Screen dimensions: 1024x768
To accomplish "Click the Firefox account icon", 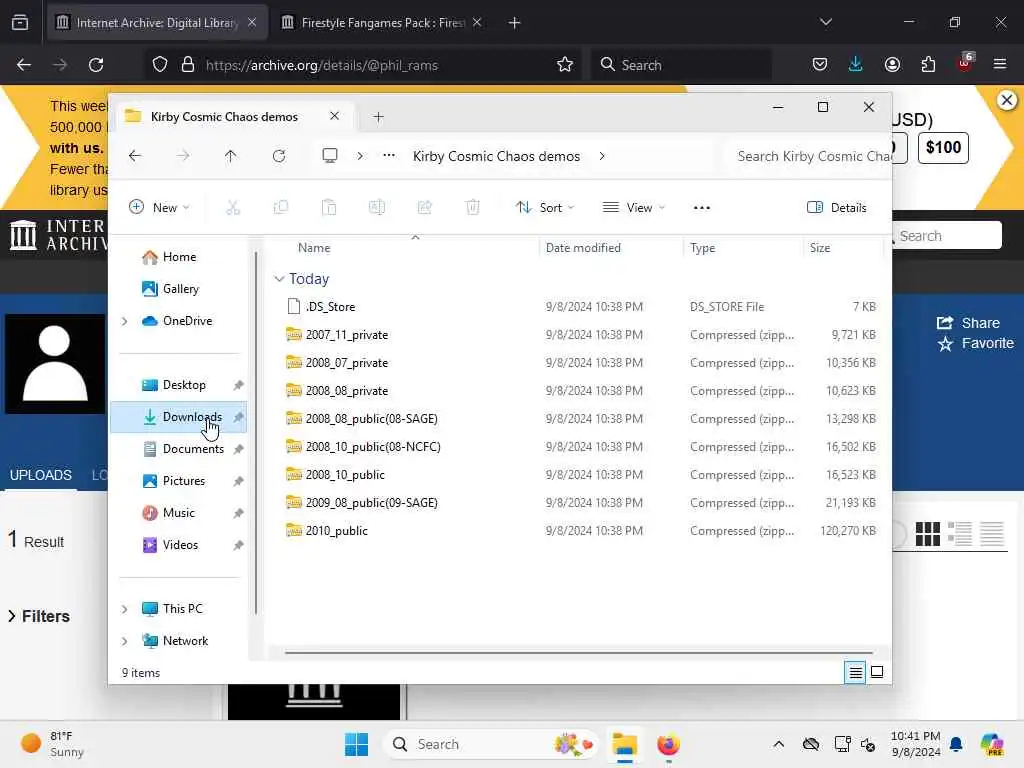I will coord(892,64).
